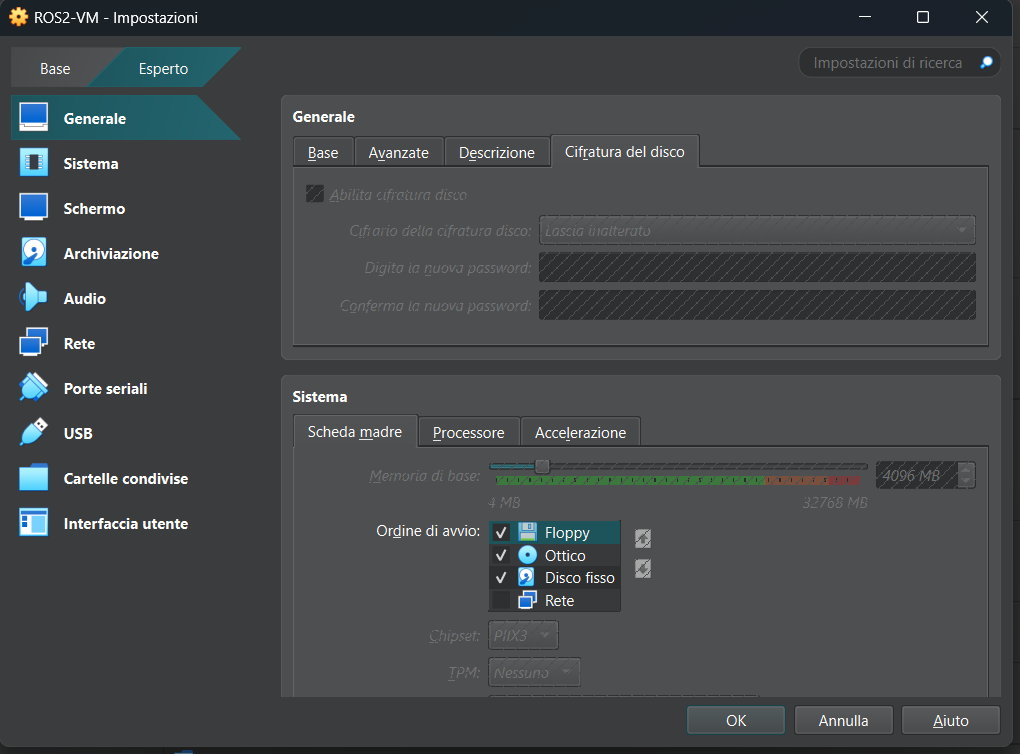Select Disco fisso row text in boot order
The height and width of the screenshot is (754, 1020).
pyautogui.click(x=580, y=578)
